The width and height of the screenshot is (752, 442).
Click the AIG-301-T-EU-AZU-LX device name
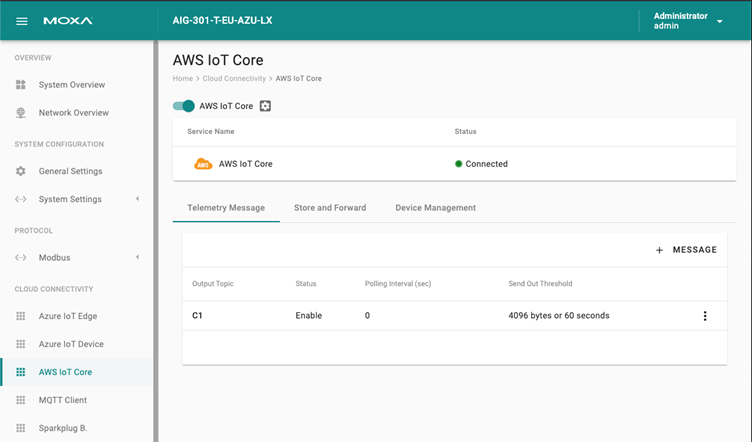[223, 21]
